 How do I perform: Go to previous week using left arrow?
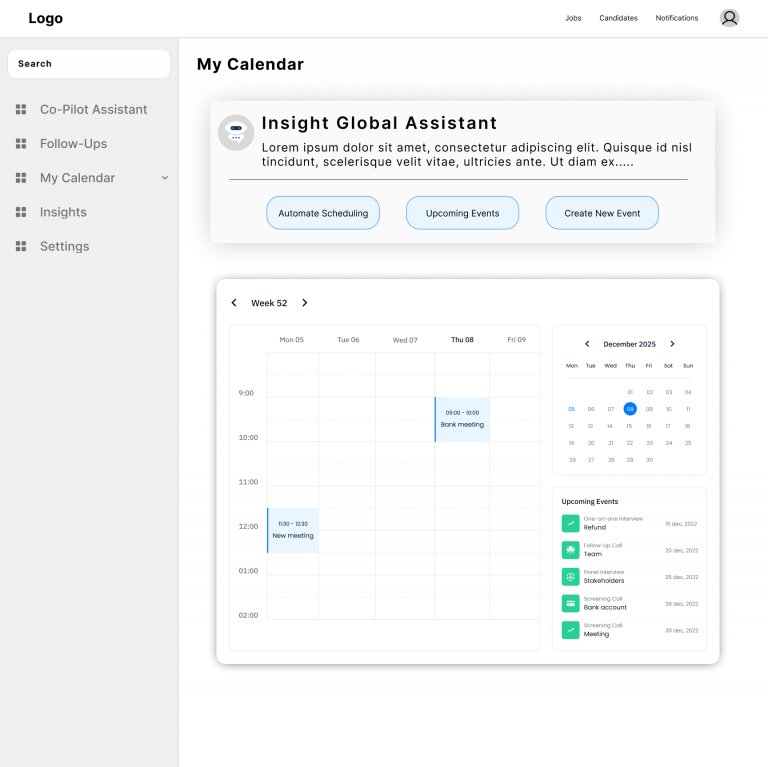pos(234,303)
